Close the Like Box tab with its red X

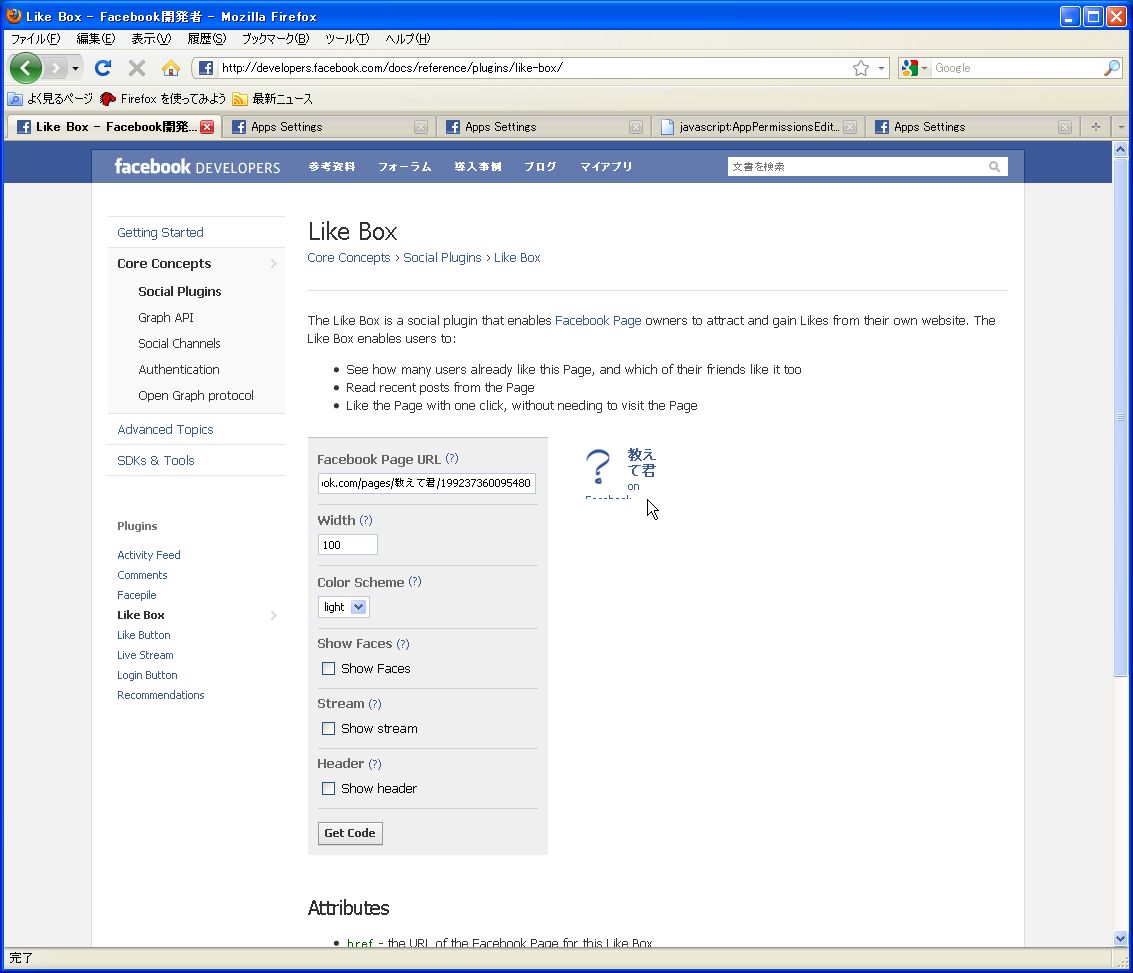[207, 127]
